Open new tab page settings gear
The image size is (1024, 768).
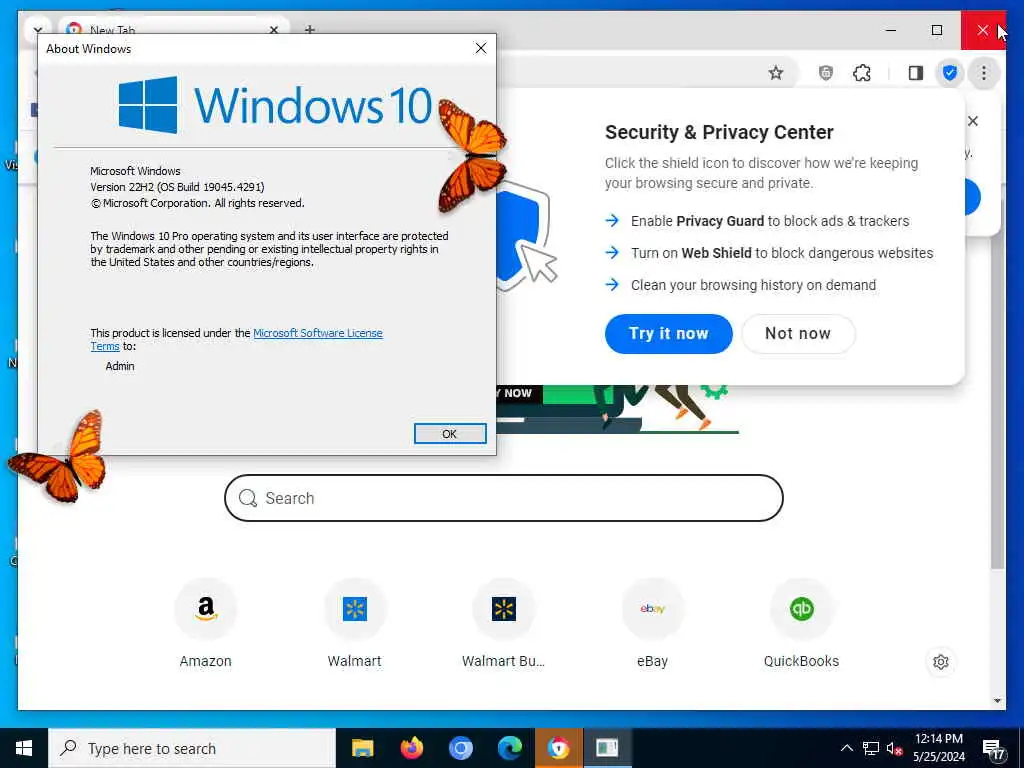click(941, 662)
